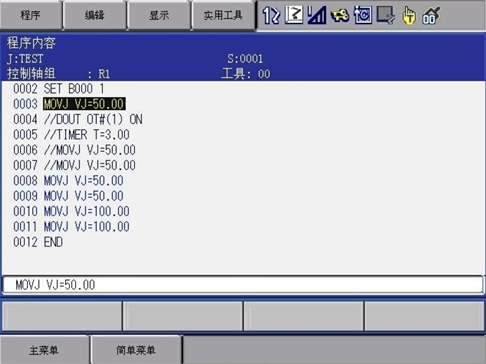Select line 0004 //DOUT OT#(1) ON

click(78, 119)
